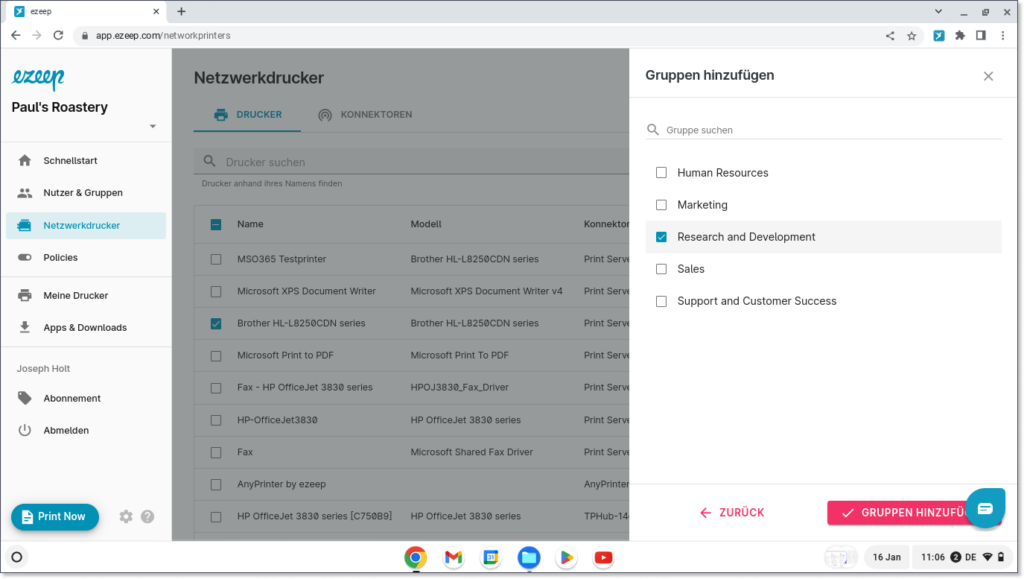Uncheck Research and Development group
The image size is (1024, 579).
[662, 237]
